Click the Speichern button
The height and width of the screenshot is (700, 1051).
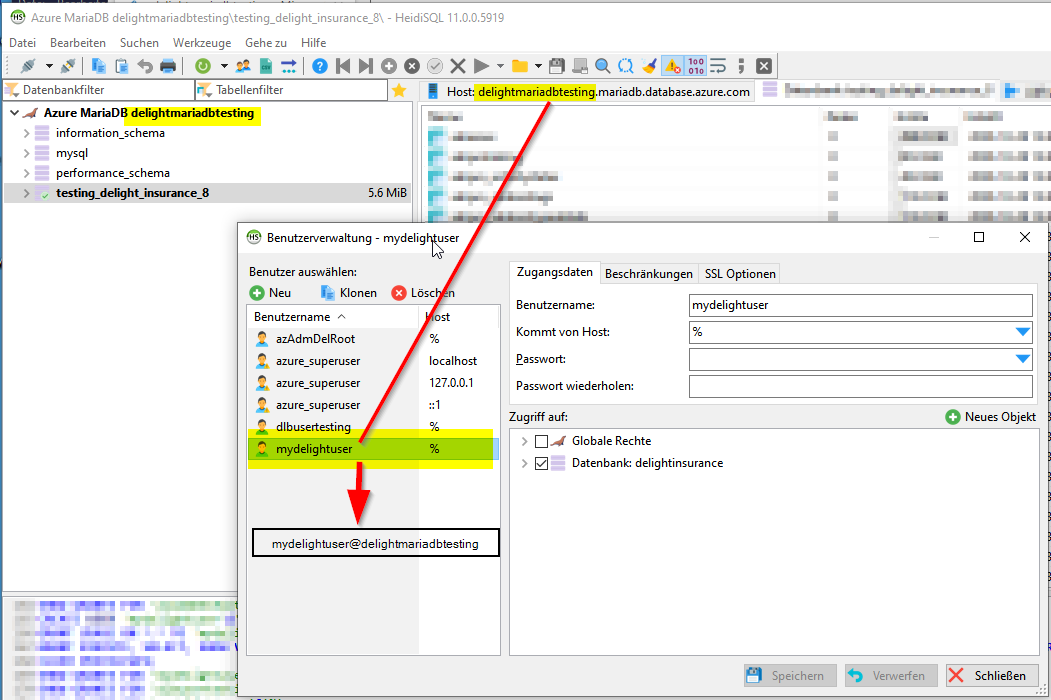pyautogui.click(x=789, y=675)
